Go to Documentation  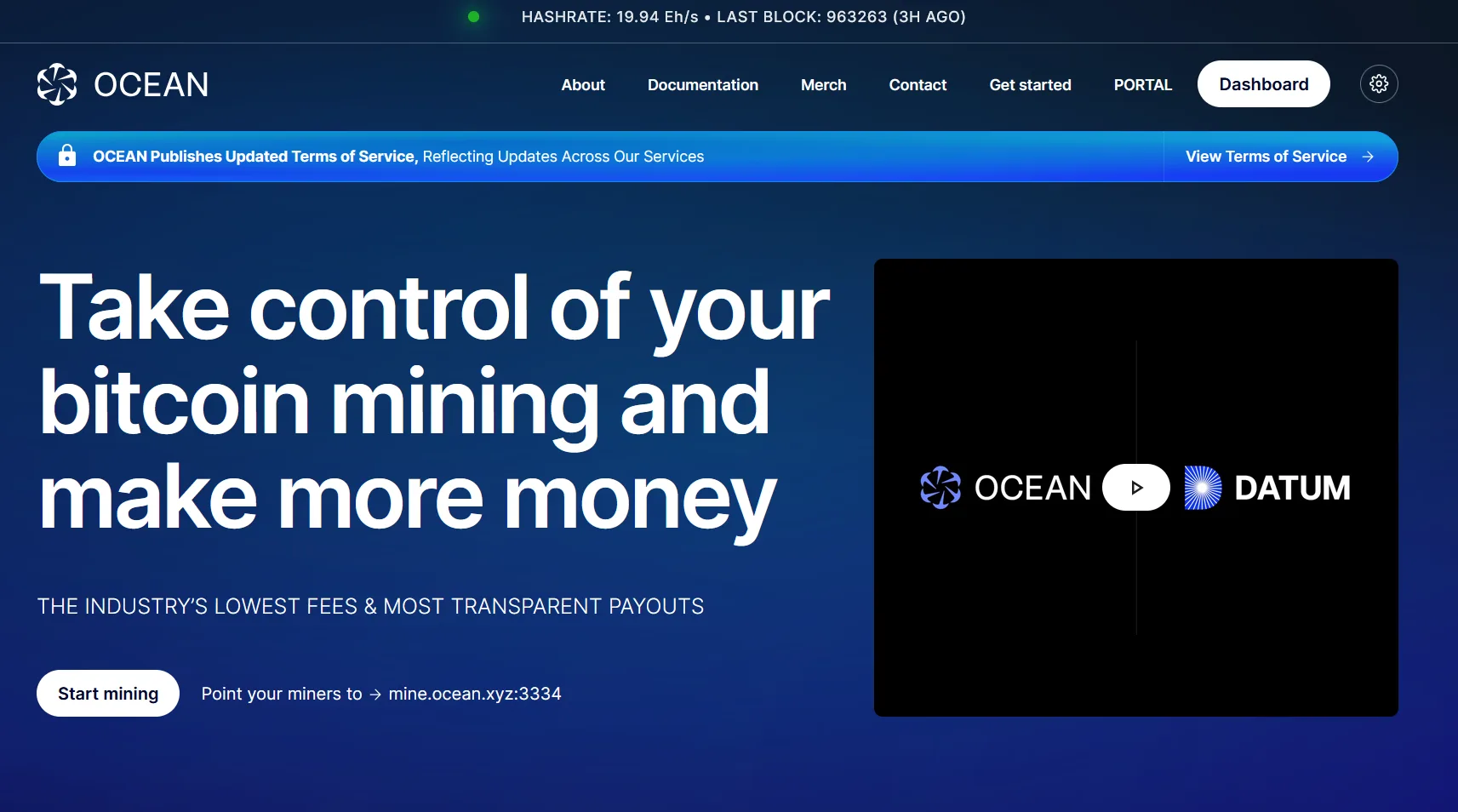pyautogui.click(x=703, y=85)
